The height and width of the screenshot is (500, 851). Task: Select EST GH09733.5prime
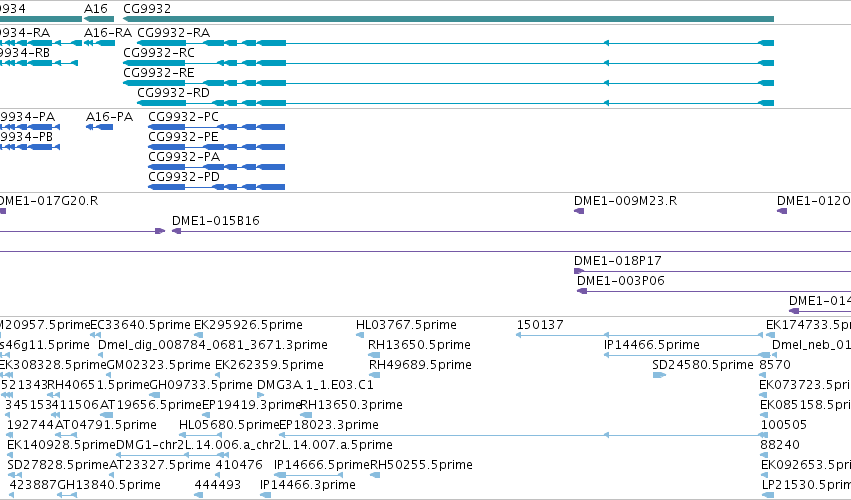(155, 395)
